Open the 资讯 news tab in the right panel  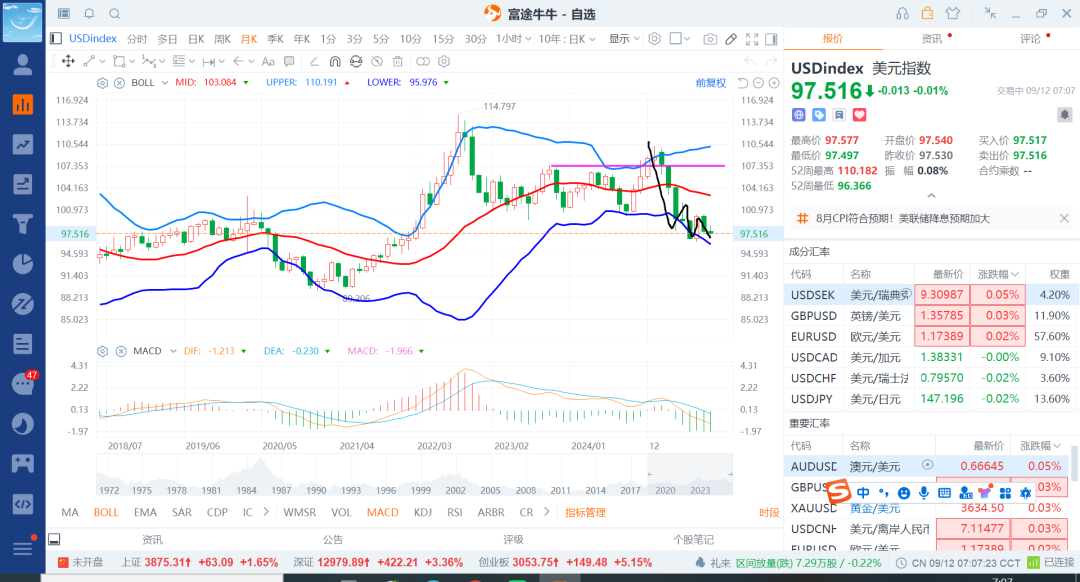(932, 39)
